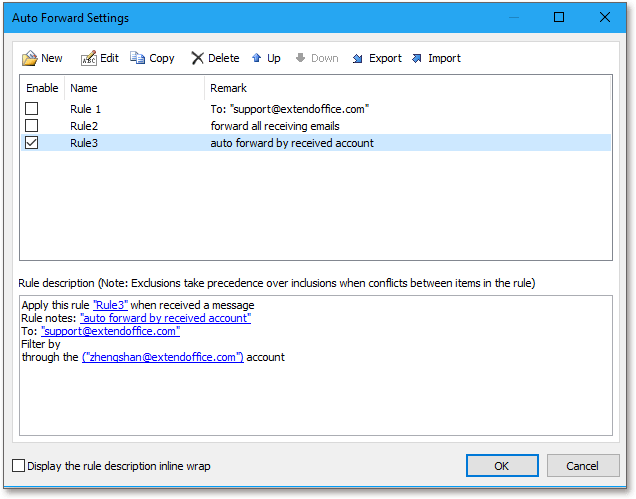Toggle Display the rule description inline wrap

[18, 466]
